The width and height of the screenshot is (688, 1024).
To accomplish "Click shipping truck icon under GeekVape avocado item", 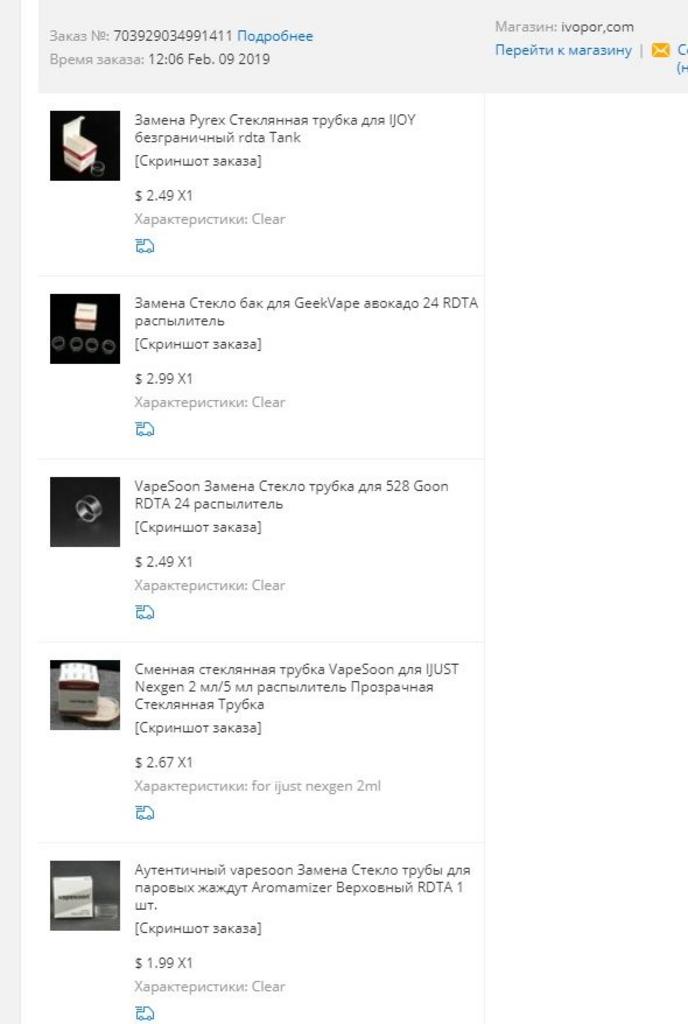I will tap(144, 429).
